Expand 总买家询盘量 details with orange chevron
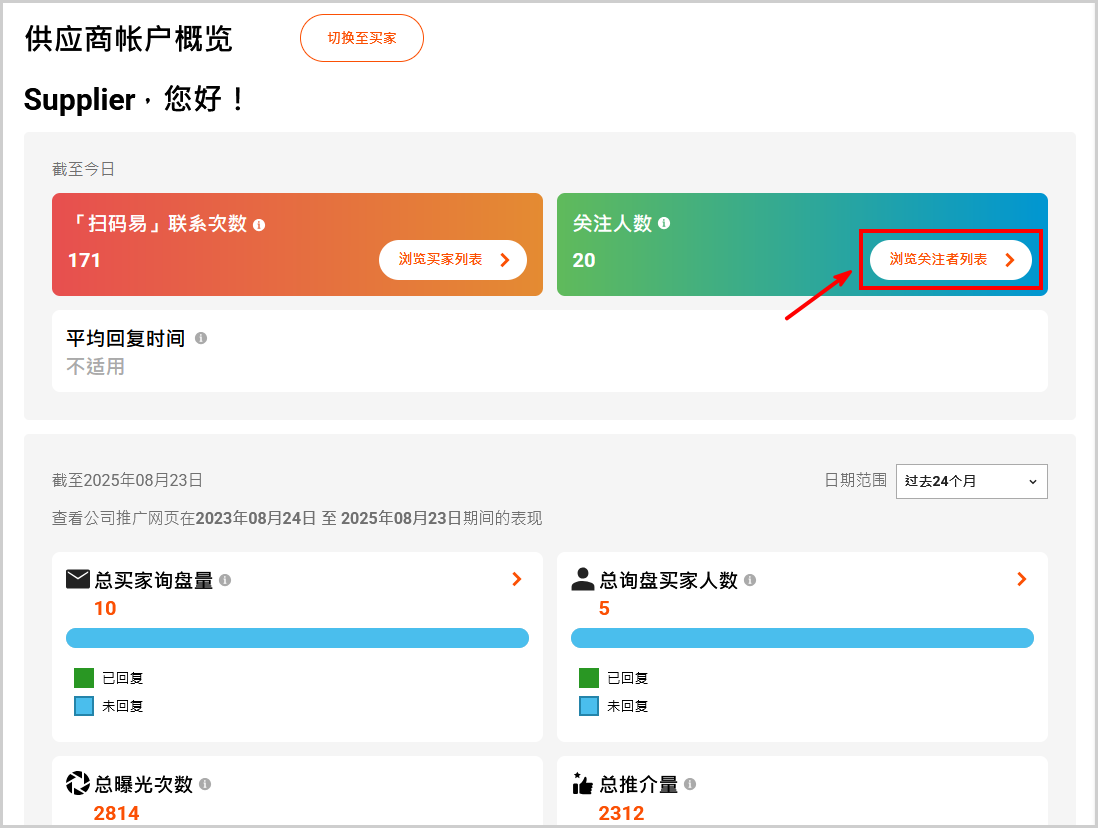Image resolution: width=1098 pixels, height=828 pixels. click(x=517, y=579)
